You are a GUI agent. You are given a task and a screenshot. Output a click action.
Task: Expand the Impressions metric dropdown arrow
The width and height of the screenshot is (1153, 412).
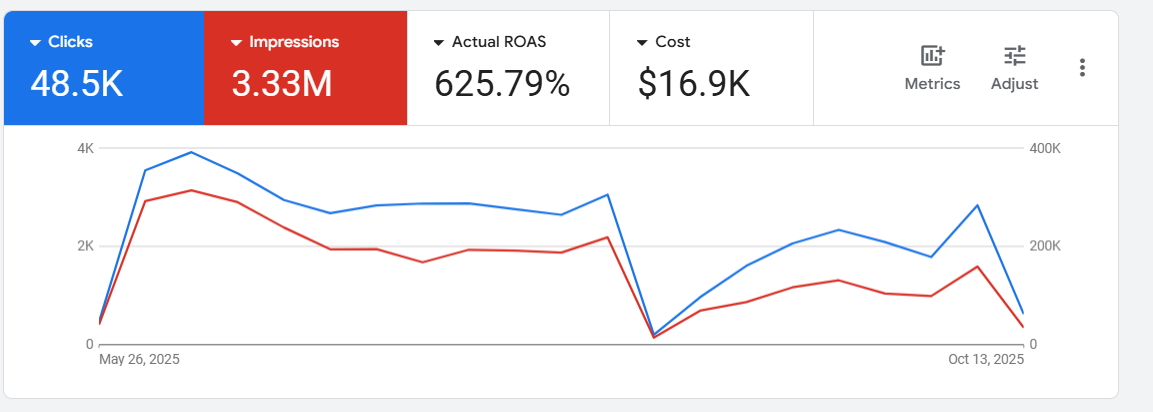(x=236, y=43)
